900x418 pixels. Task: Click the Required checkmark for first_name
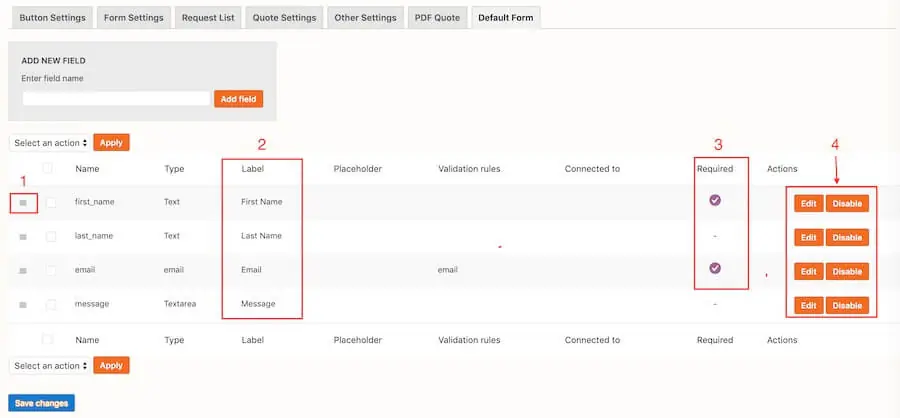[x=715, y=200]
